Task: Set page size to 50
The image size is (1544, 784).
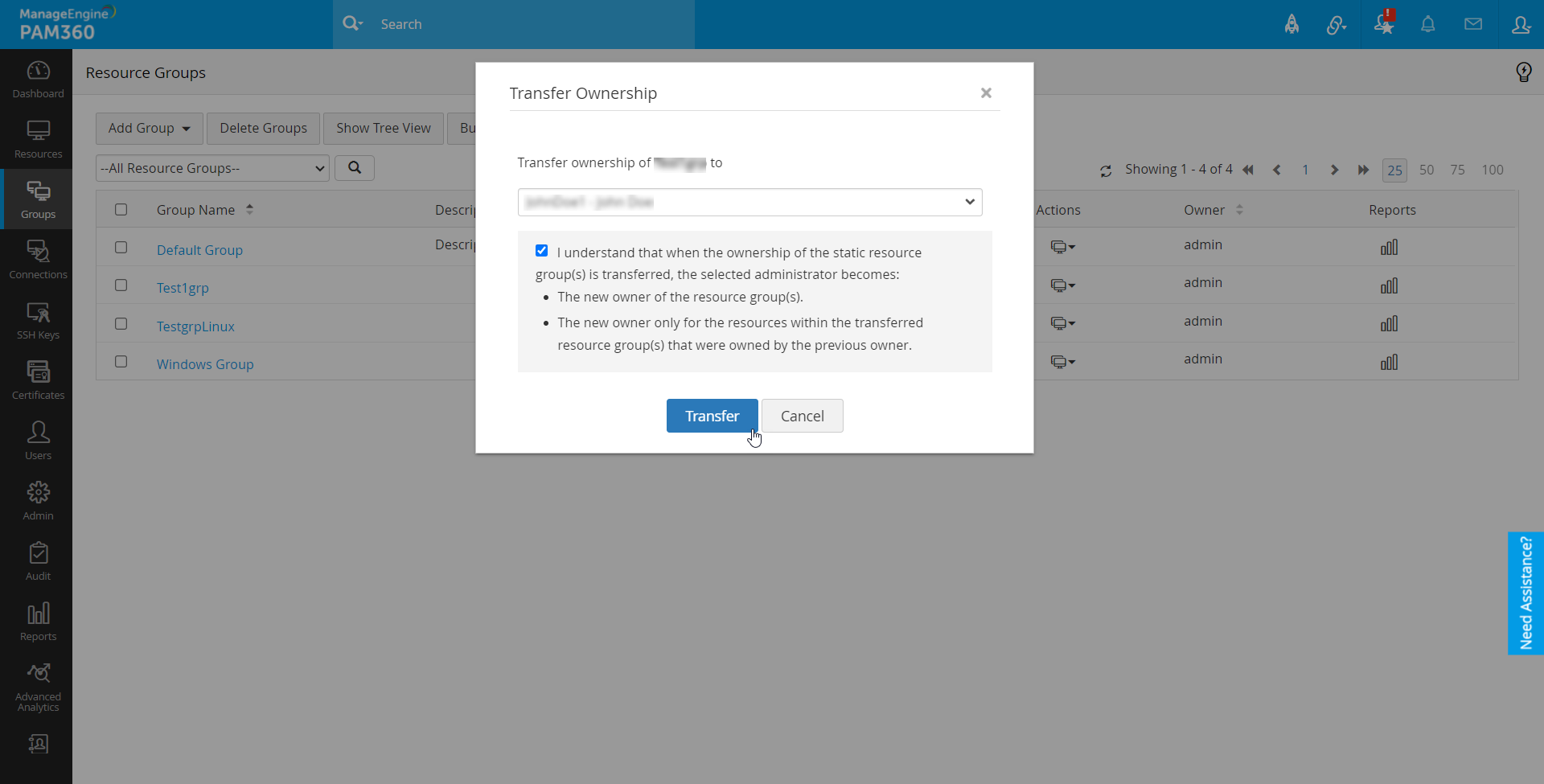Action: [x=1426, y=170]
